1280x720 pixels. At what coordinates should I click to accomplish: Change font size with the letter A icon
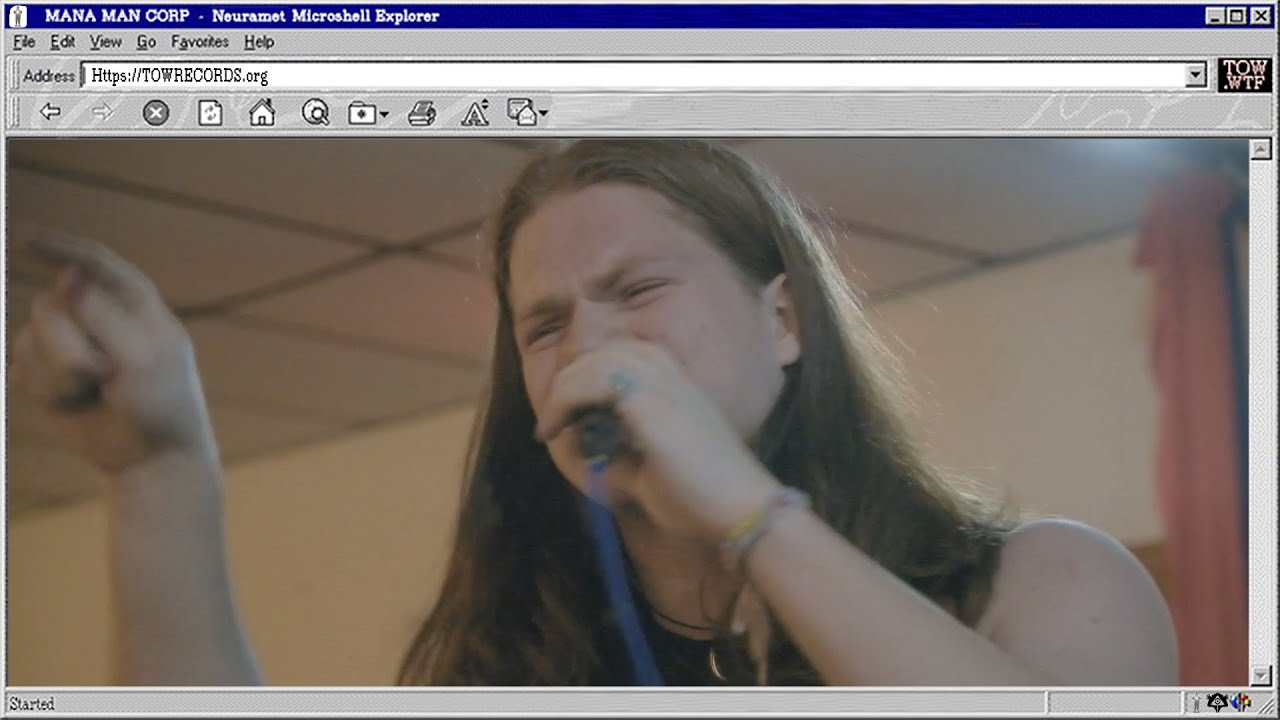(475, 113)
